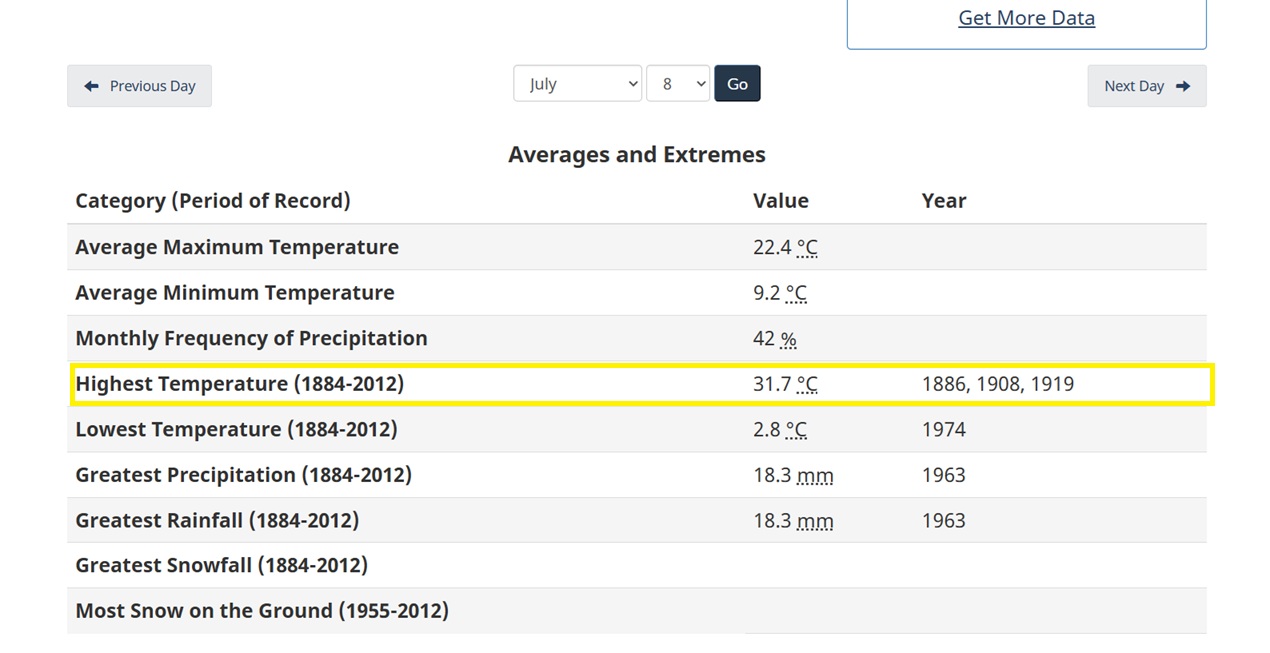Click the 9.2 °C value
Viewport: 1270px width, 653px height.
click(780, 293)
